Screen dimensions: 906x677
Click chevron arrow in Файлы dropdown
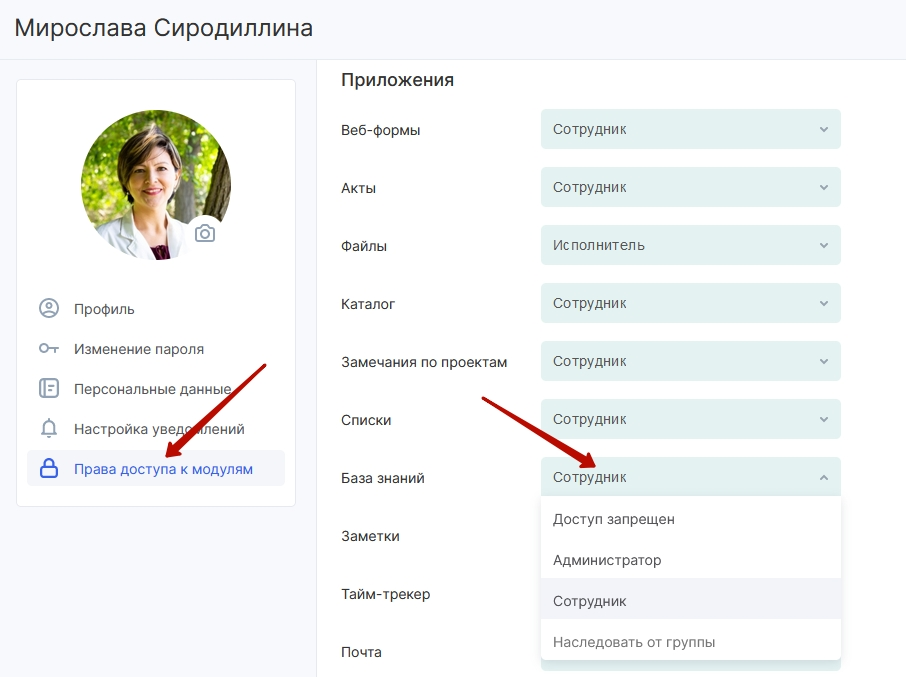pos(824,245)
